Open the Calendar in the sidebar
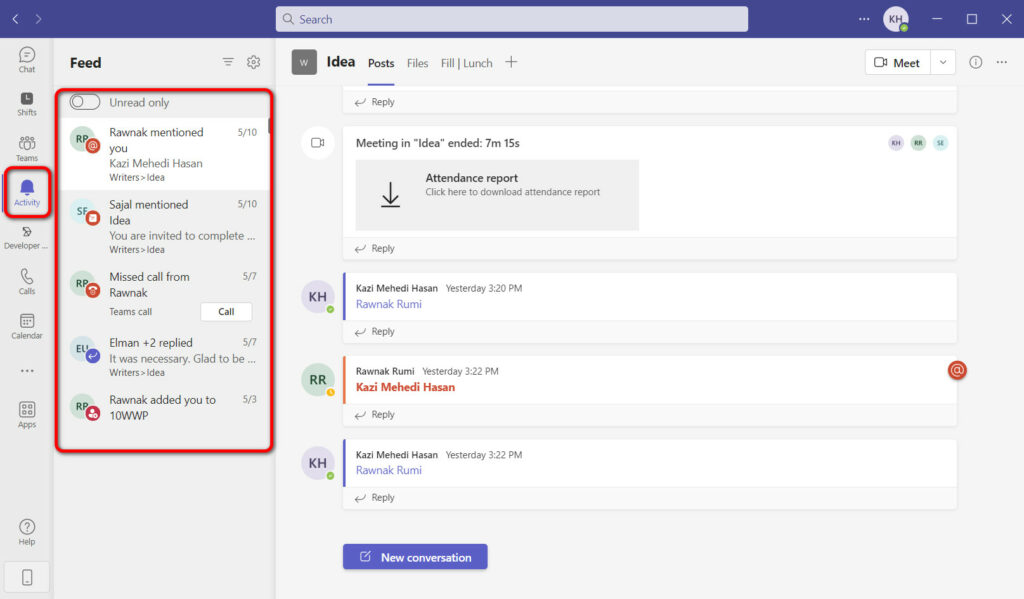This screenshot has height=599, width=1024. click(x=27, y=326)
